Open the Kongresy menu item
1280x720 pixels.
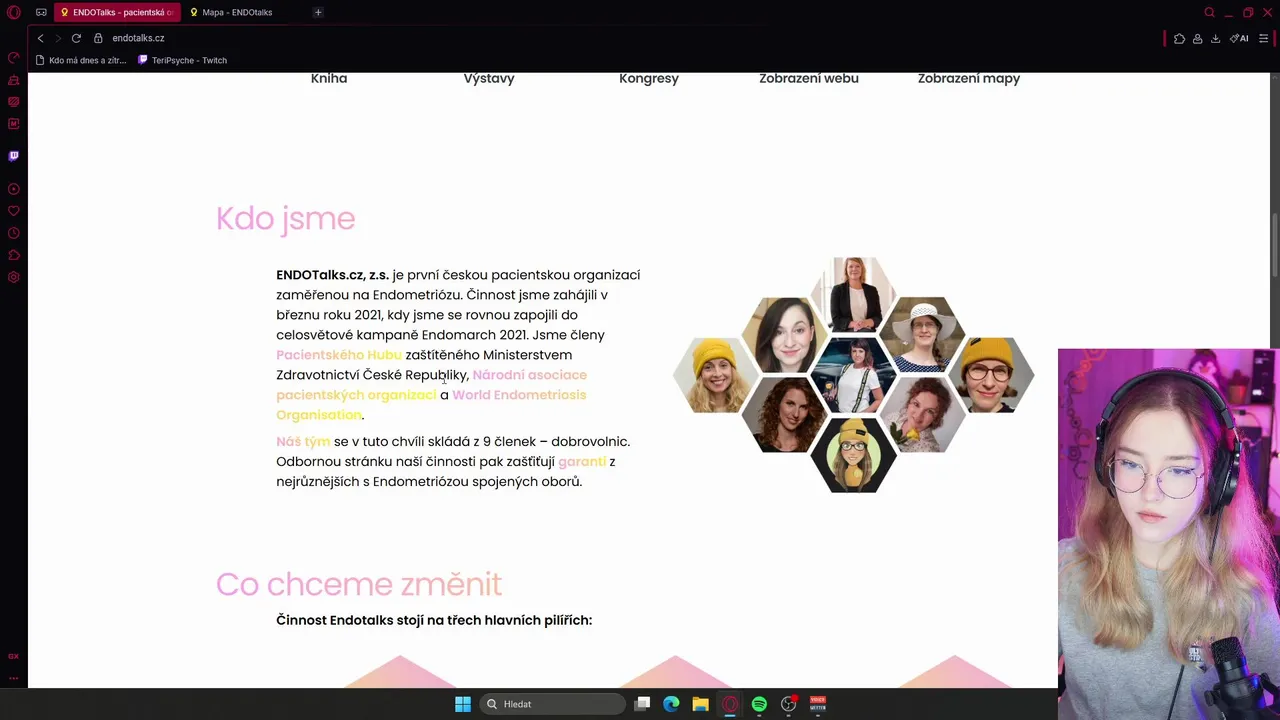pos(649,78)
